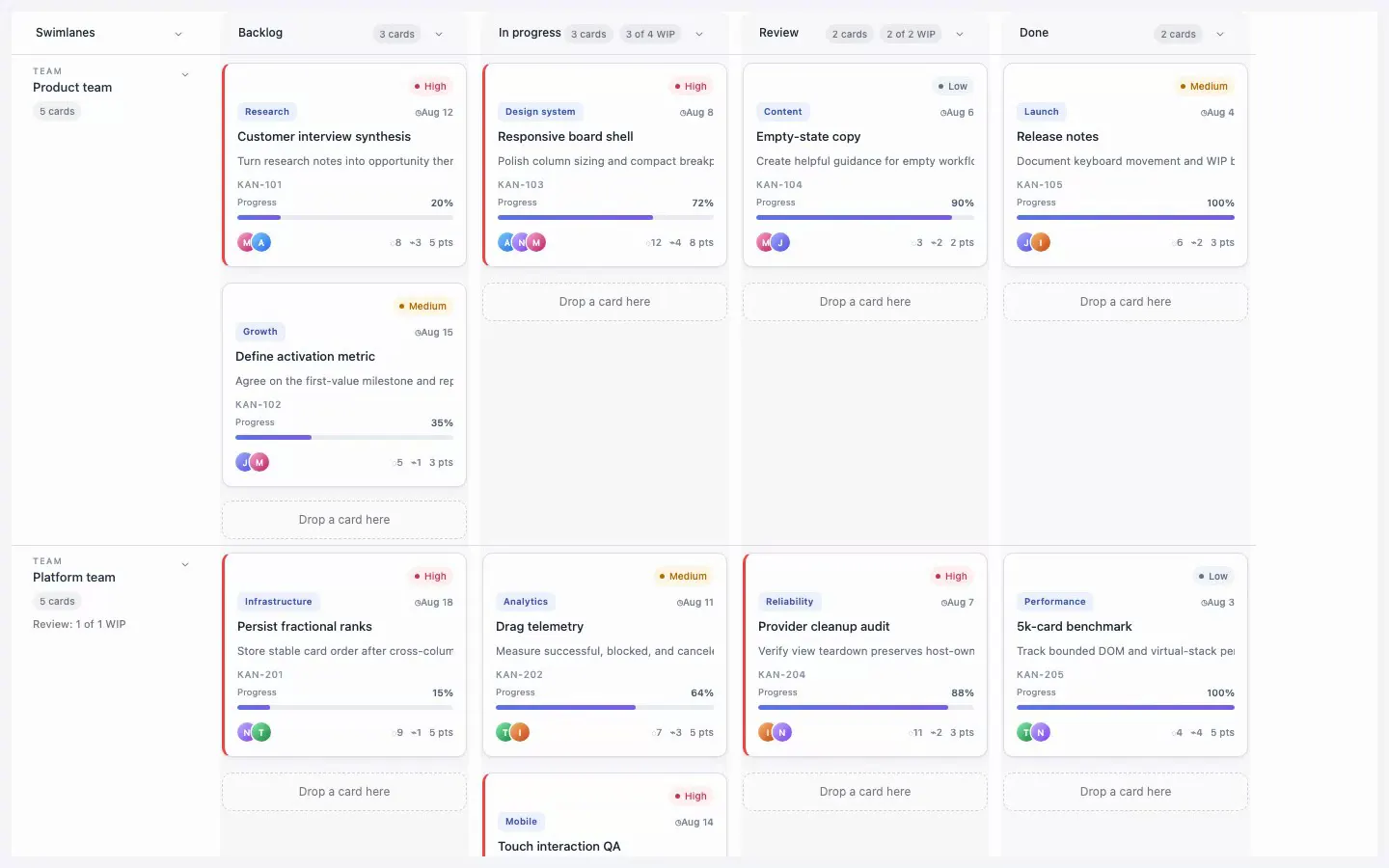Image resolution: width=1389 pixels, height=868 pixels.
Task: Click avatar I on Release notes card
Action: coord(1041,243)
